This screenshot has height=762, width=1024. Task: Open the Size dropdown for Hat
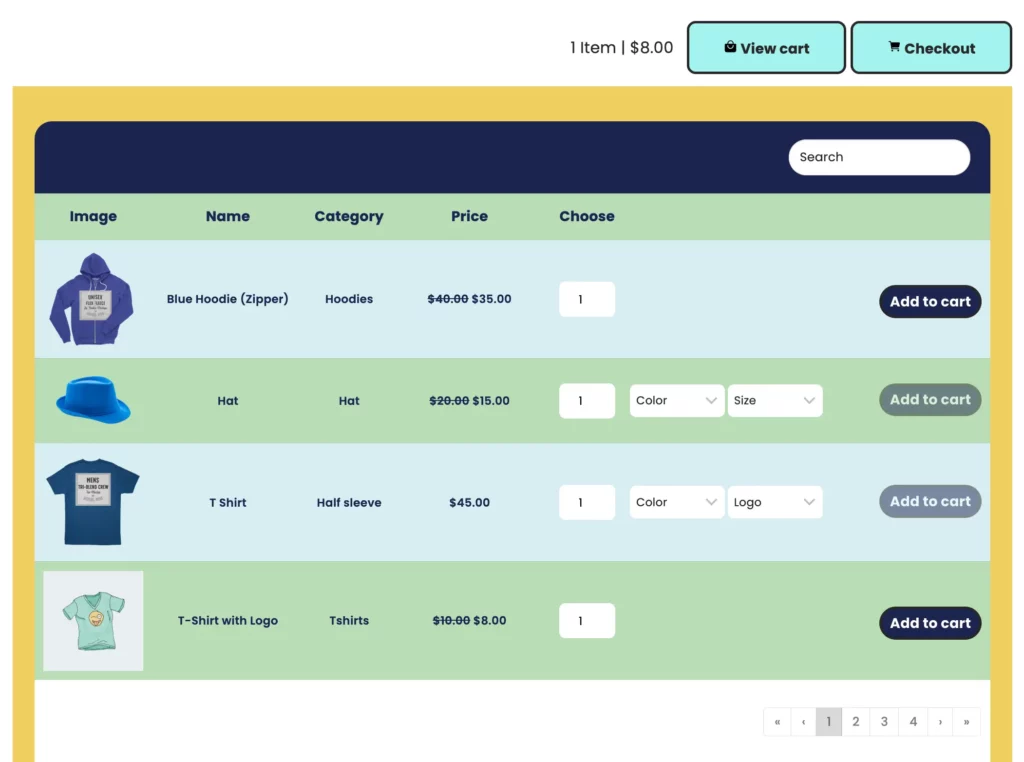(775, 400)
